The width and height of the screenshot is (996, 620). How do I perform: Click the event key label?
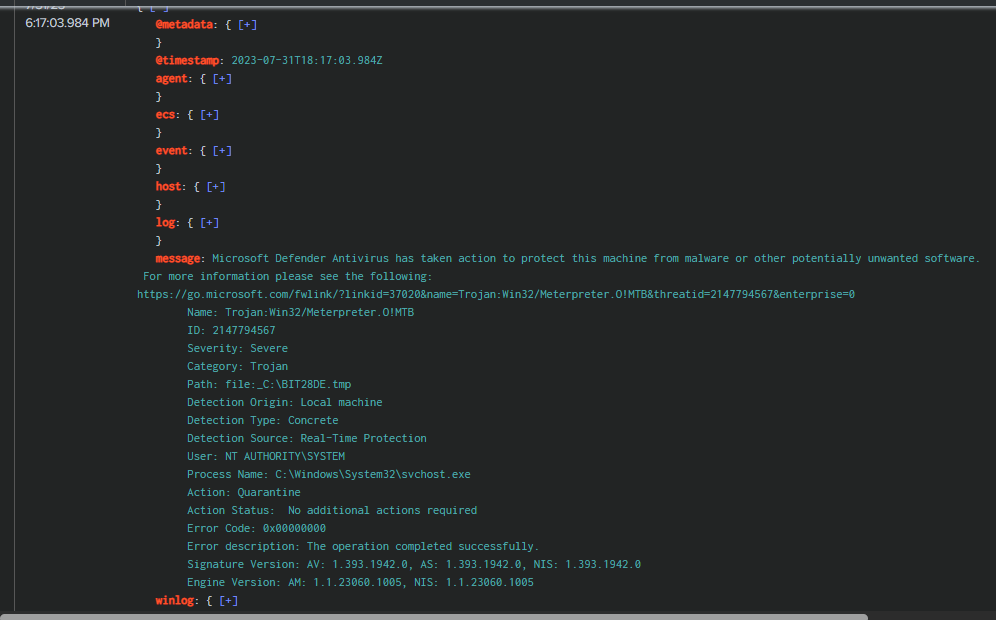172,151
